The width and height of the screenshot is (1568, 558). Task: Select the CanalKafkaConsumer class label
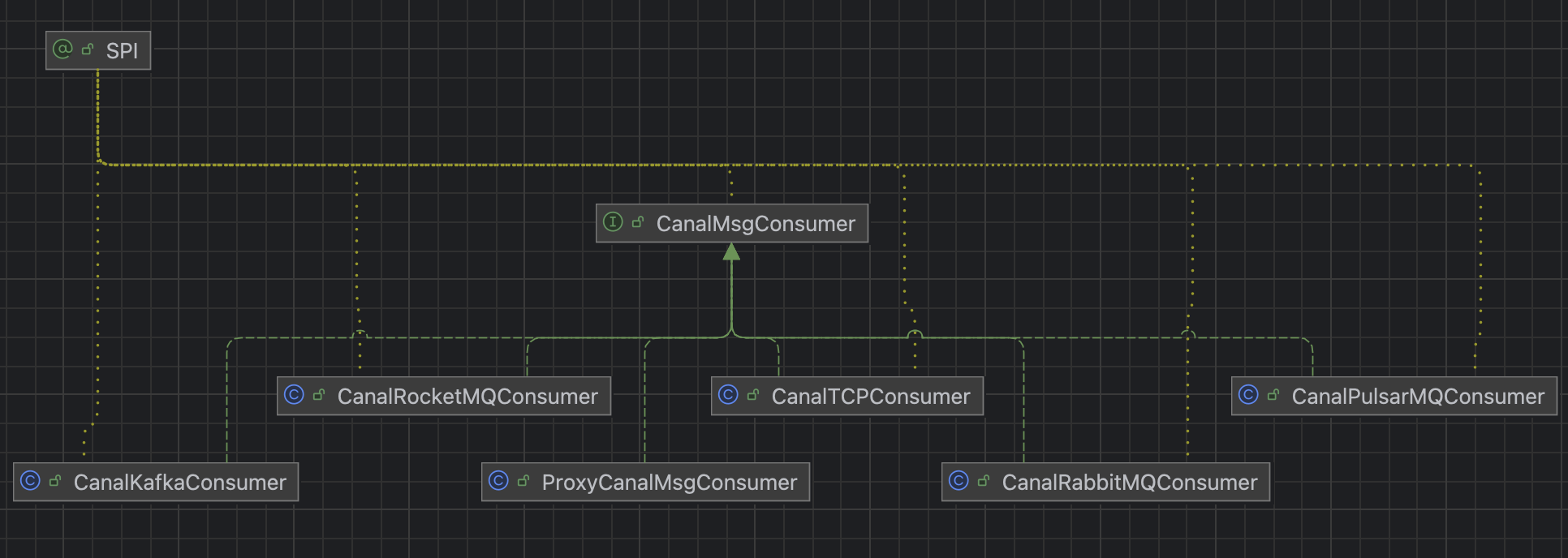(179, 483)
